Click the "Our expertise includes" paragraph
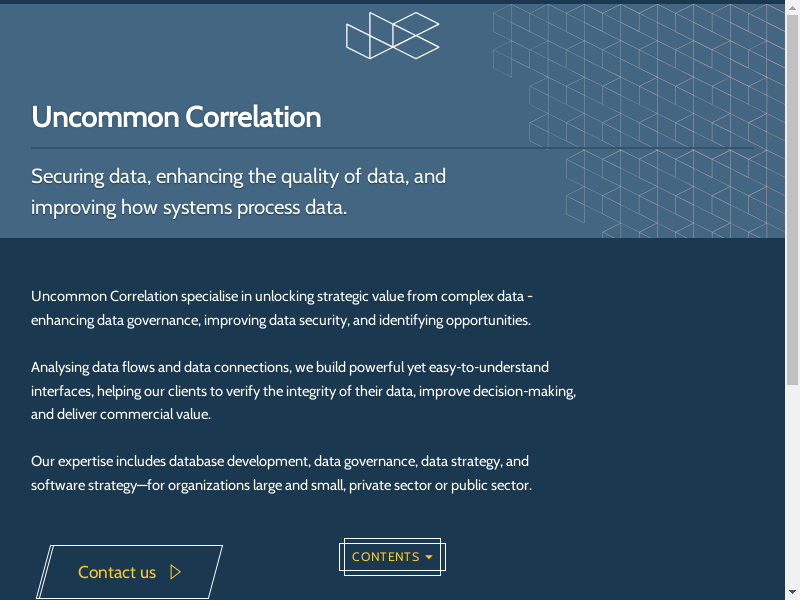Screen dimensions: 800x600 (281, 473)
